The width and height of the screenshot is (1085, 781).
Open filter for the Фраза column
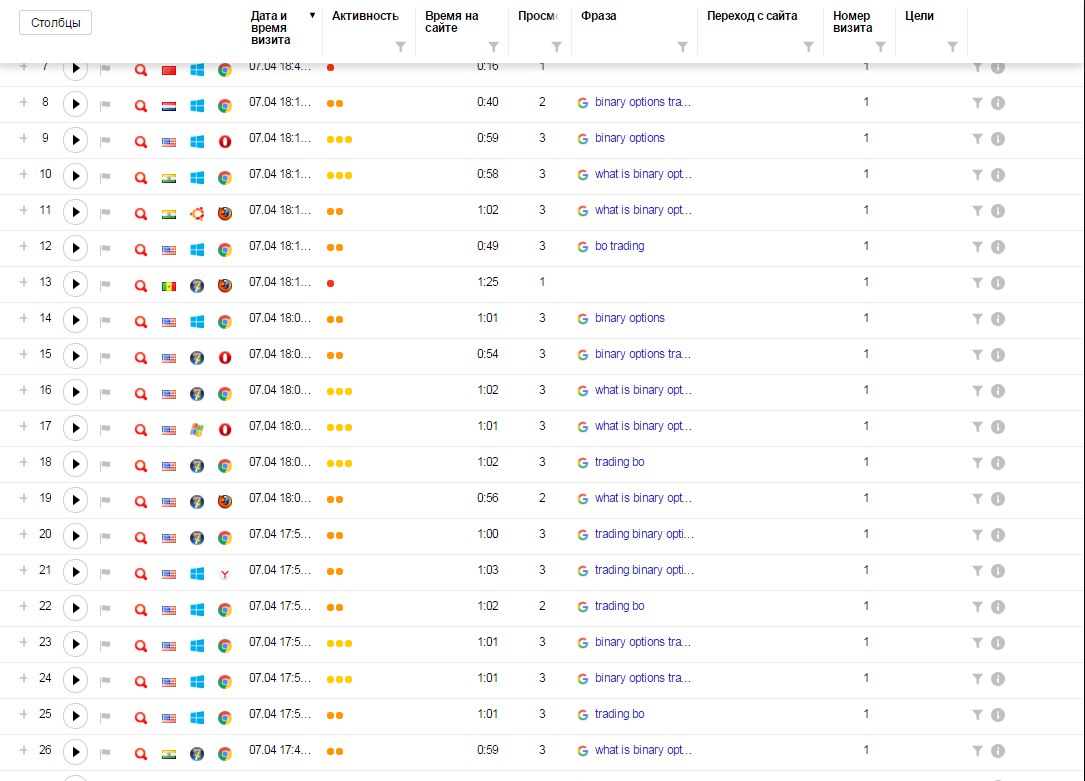(x=682, y=47)
